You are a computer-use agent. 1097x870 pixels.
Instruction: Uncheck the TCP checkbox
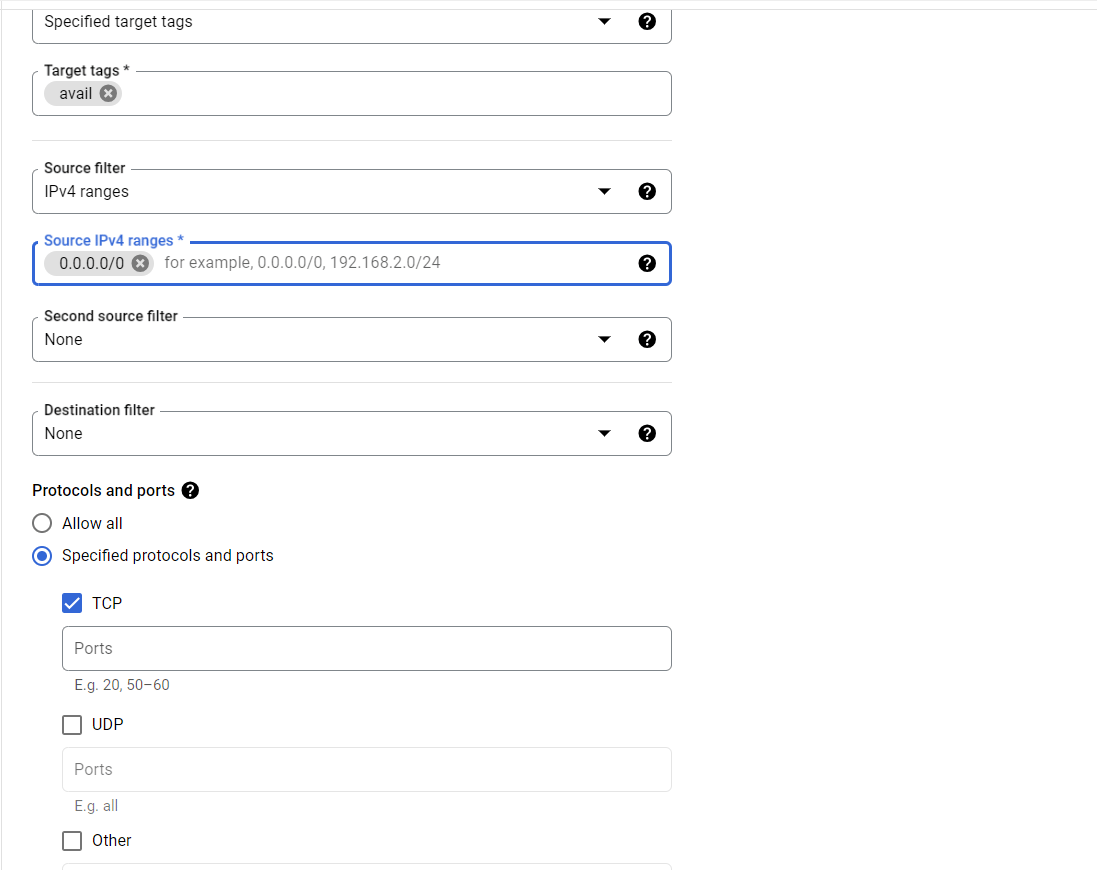pyautogui.click(x=72, y=603)
